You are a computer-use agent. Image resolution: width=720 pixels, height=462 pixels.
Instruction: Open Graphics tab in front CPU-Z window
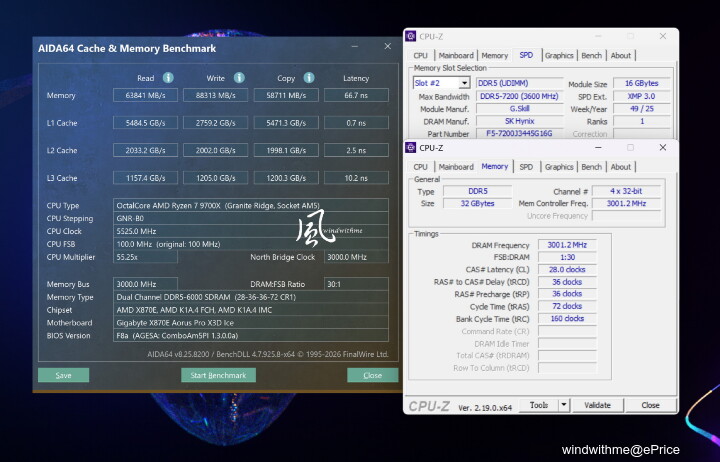[559, 167]
